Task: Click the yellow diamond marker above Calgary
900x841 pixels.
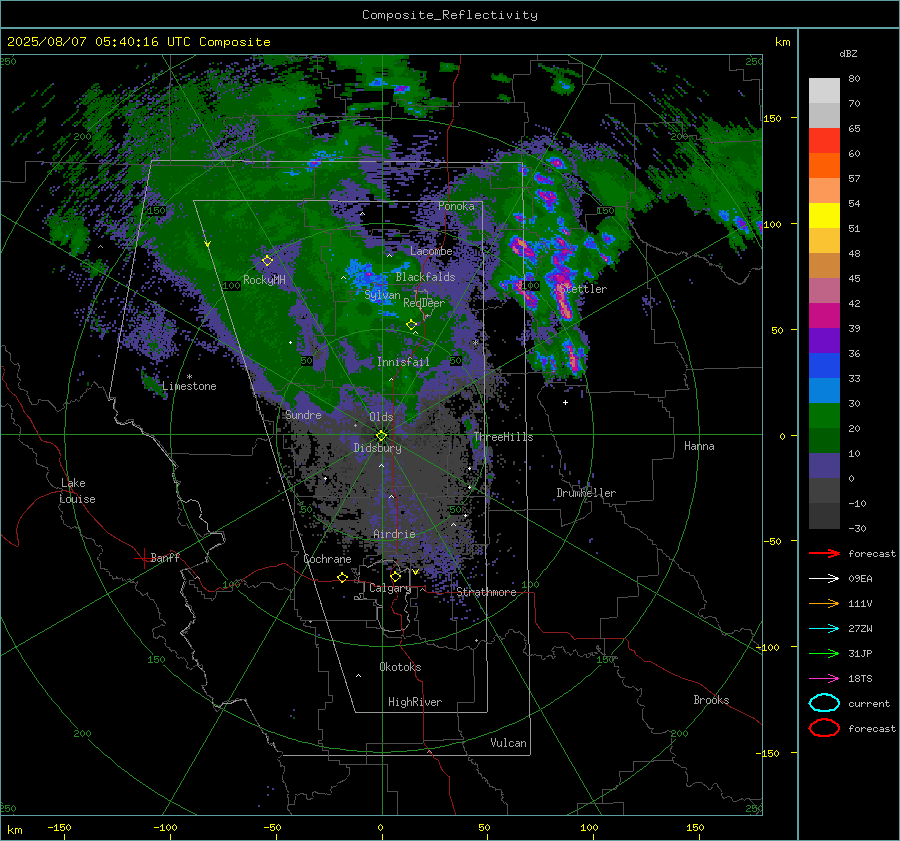Action: [x=395, y=576]
